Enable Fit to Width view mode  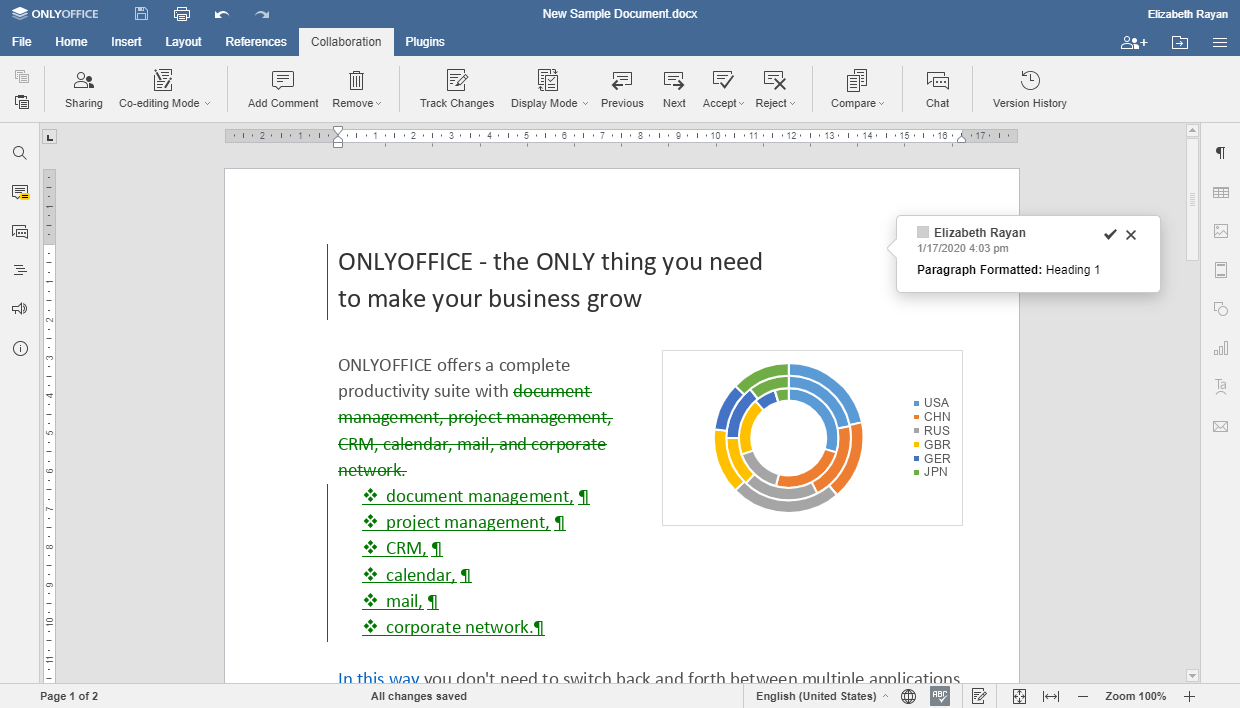point(1051,696)
